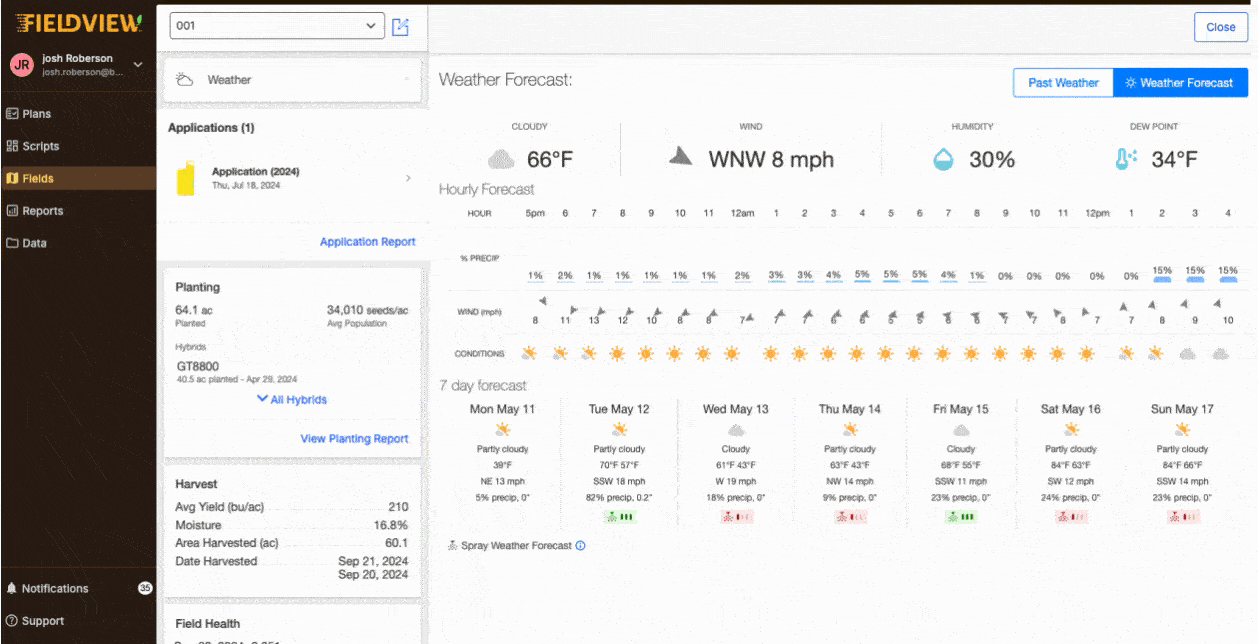The height and width of the screenshot is (644, 1258).
Task: Click the Wed May 13 spray indicator badge
Action: 736,517
